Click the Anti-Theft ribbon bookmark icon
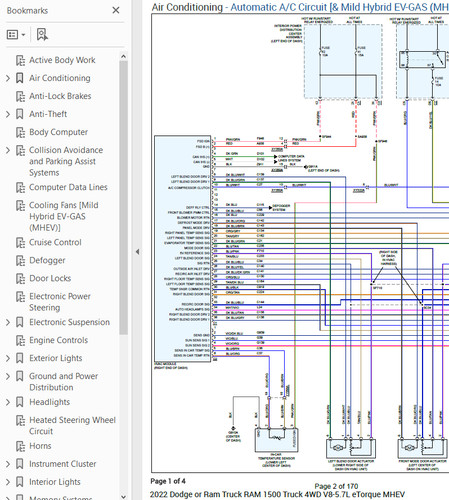 [x=20, y=114]
